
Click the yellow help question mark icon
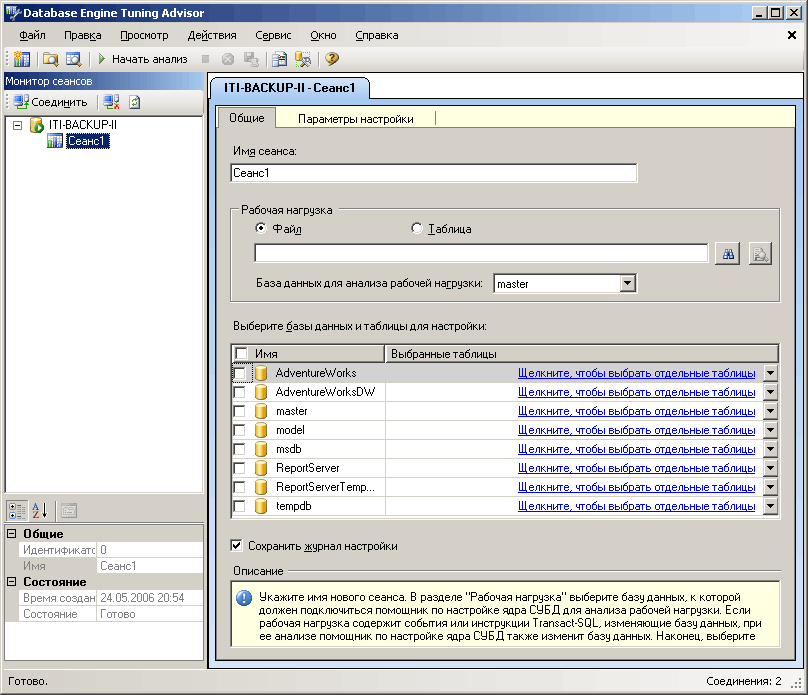tap(331, 59)
